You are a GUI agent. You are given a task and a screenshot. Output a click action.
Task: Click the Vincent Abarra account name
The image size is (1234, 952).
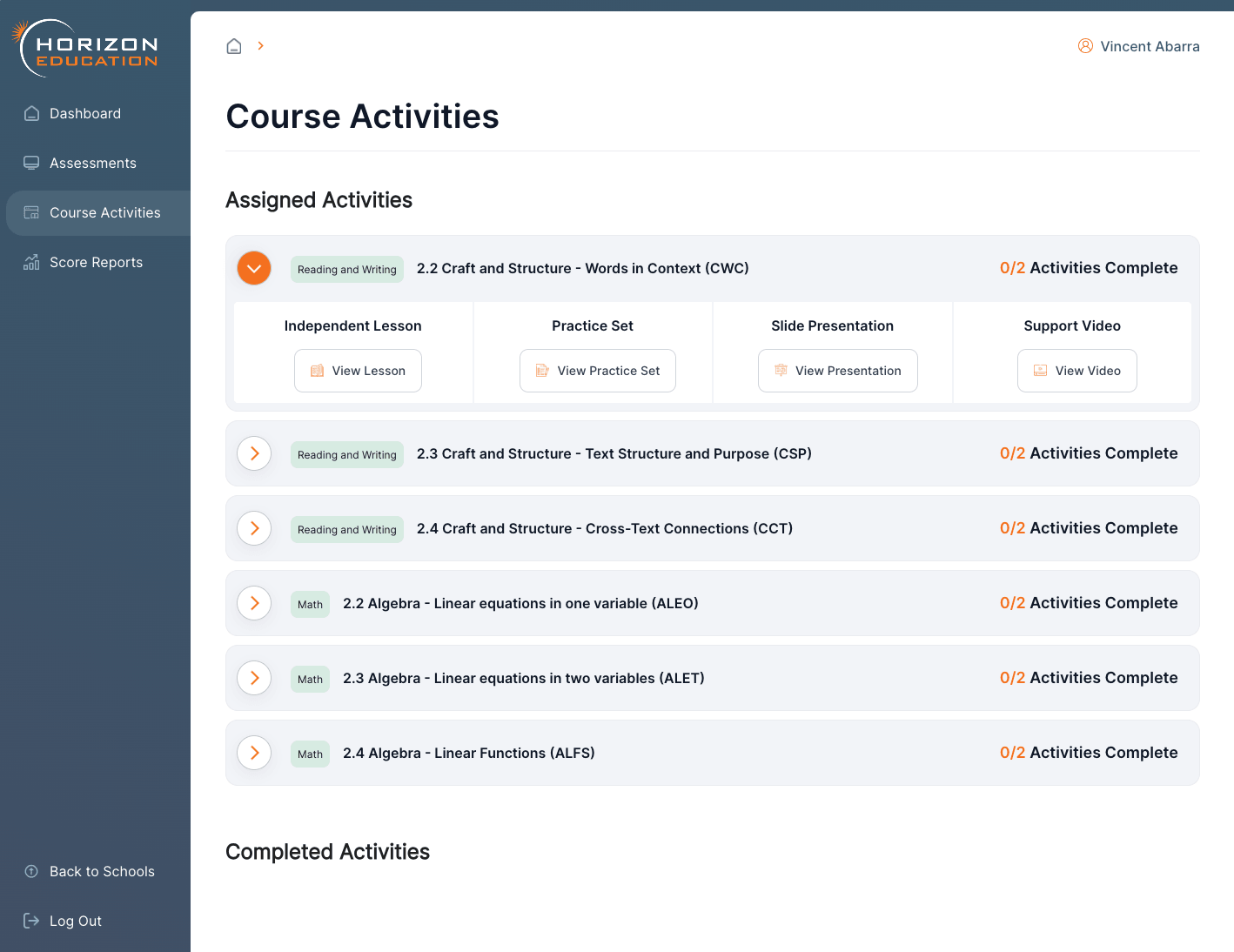coord(1150,45)
